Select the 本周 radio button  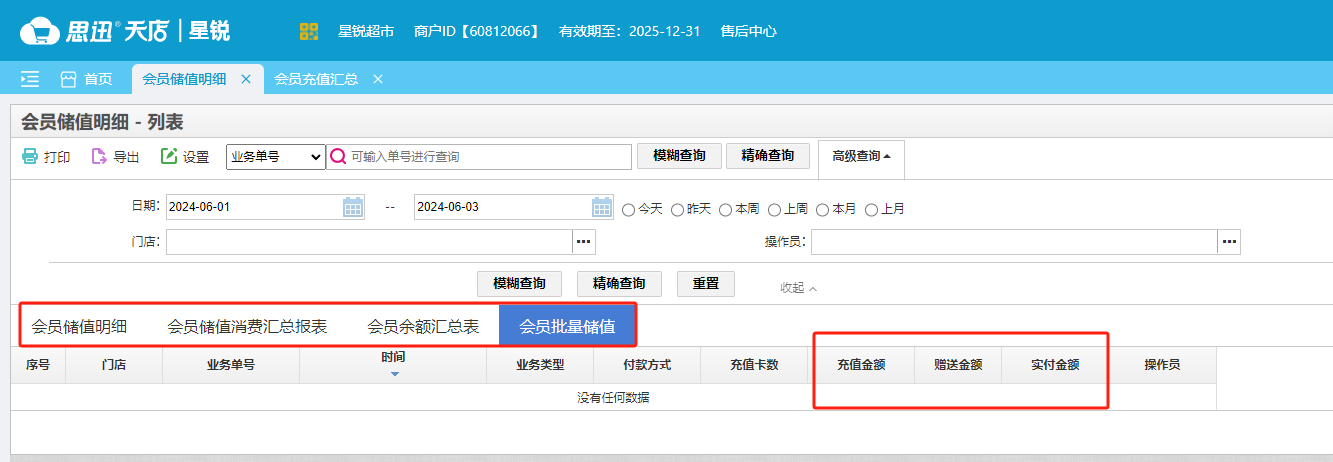726,210
